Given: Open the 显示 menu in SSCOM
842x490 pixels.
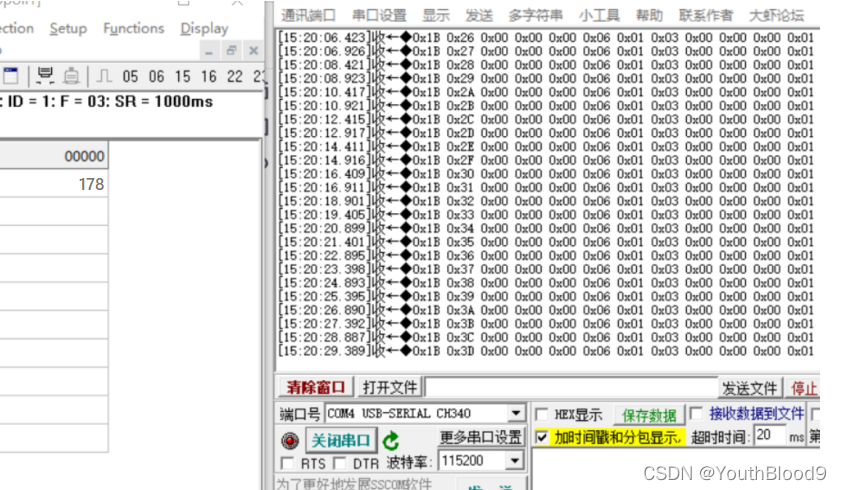Looking at the screenshot, I should 435,16.
